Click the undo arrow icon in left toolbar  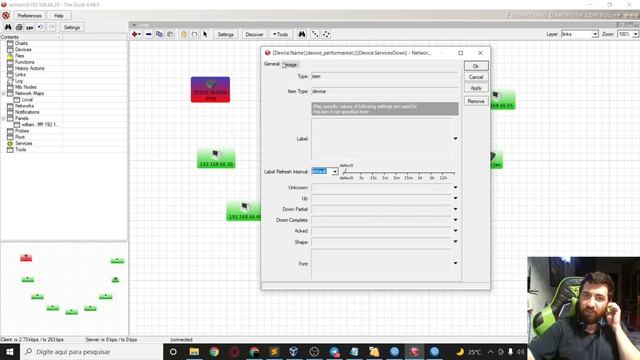pyautogui.click(x=40, y=27)
